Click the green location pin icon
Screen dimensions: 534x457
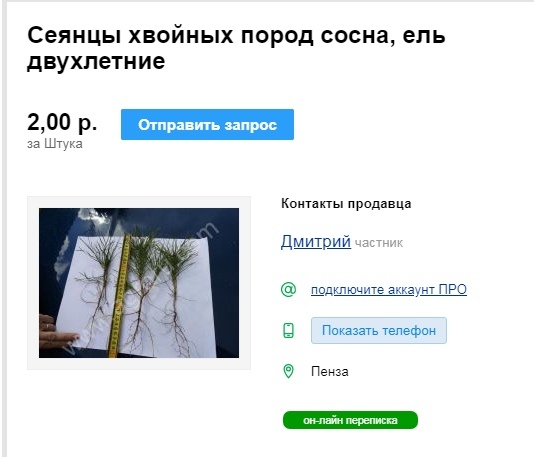(288, 371)
